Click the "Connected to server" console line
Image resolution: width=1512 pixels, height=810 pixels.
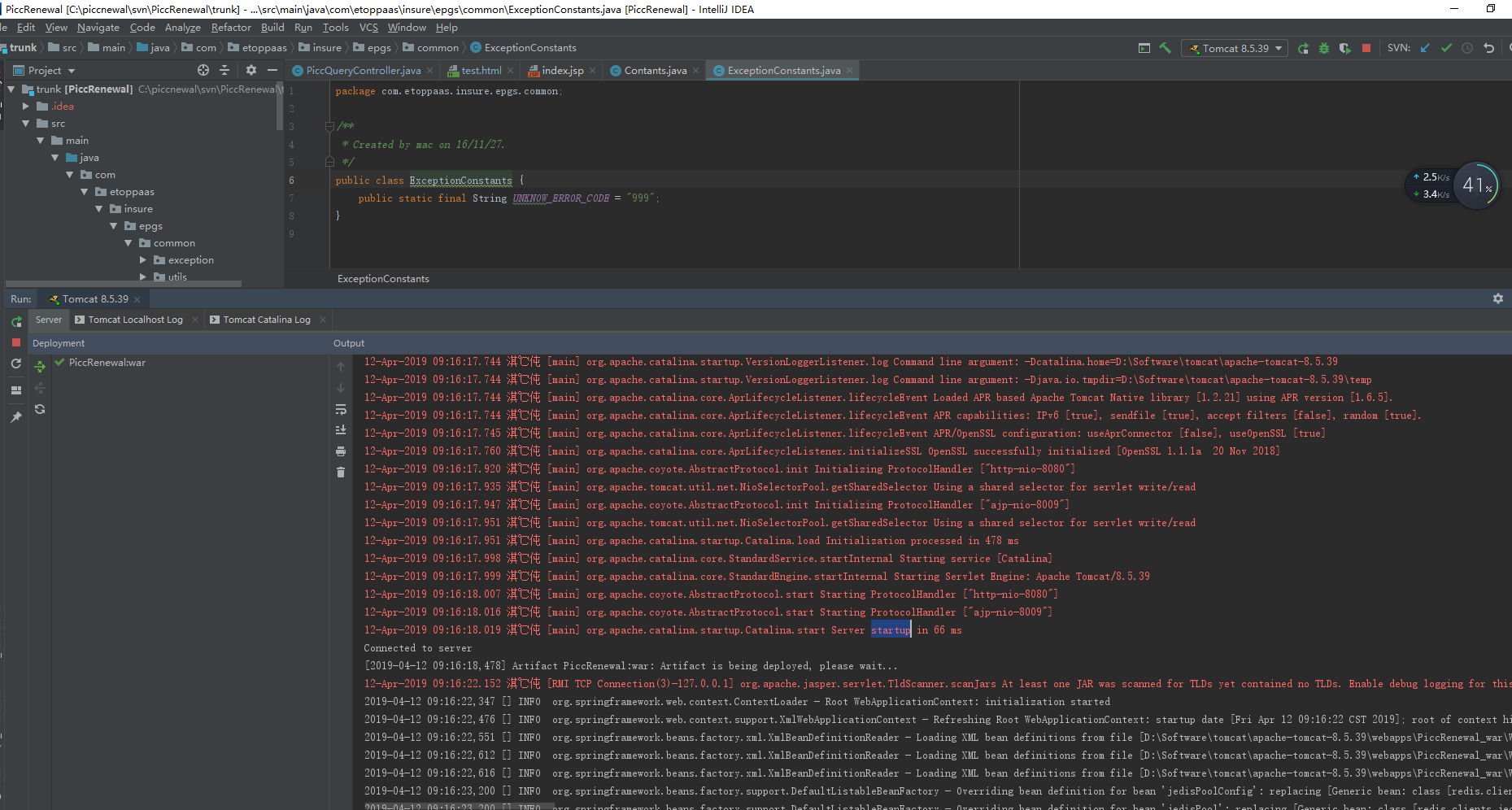pyautogui.click(x=417, y=648)
